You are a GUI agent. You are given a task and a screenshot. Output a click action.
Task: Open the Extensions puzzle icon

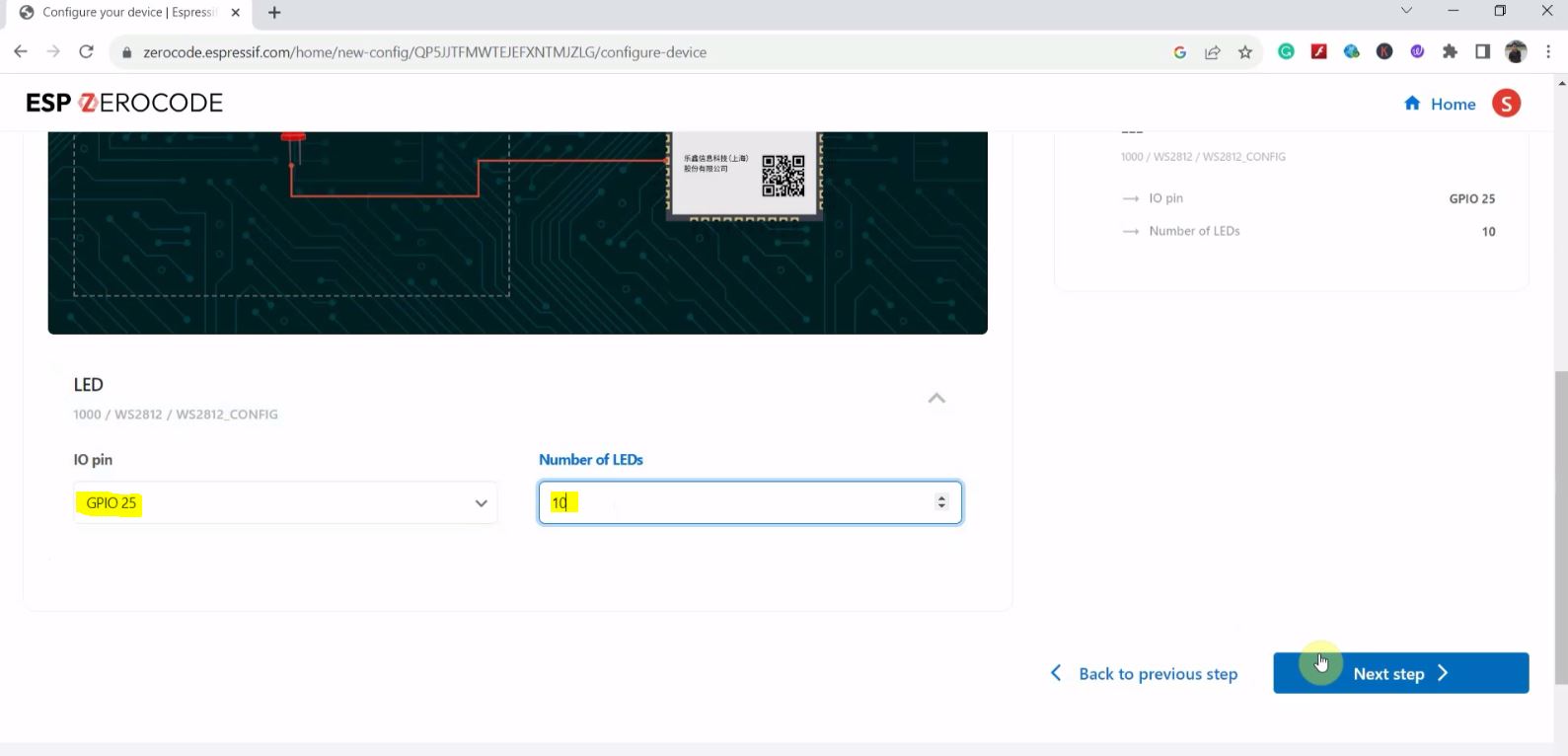tap(1450, 52)
